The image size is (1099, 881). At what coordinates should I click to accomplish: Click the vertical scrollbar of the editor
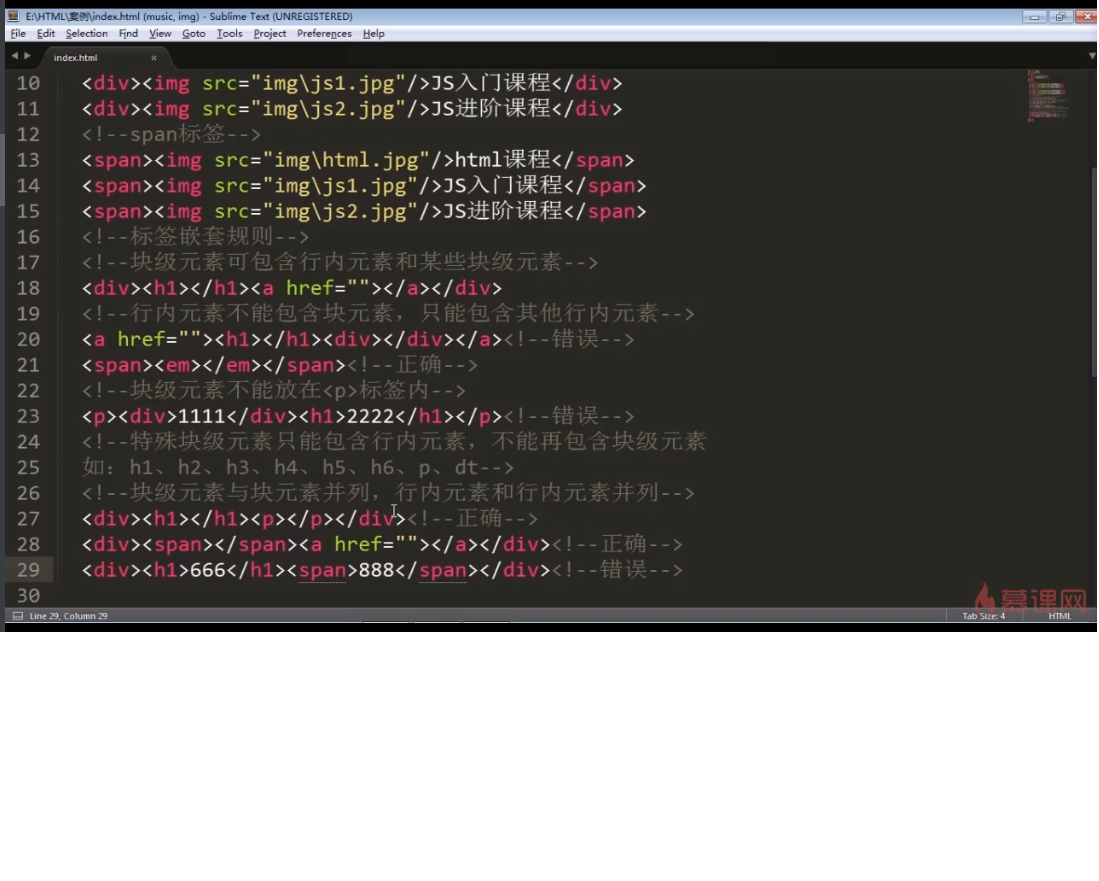pos(1094,273)
